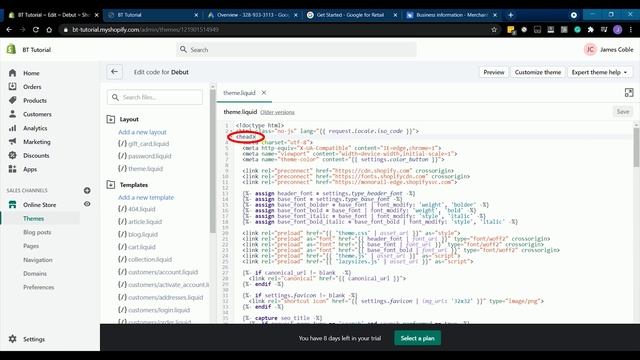Click Customize theme button

click(x=538, y=72)
